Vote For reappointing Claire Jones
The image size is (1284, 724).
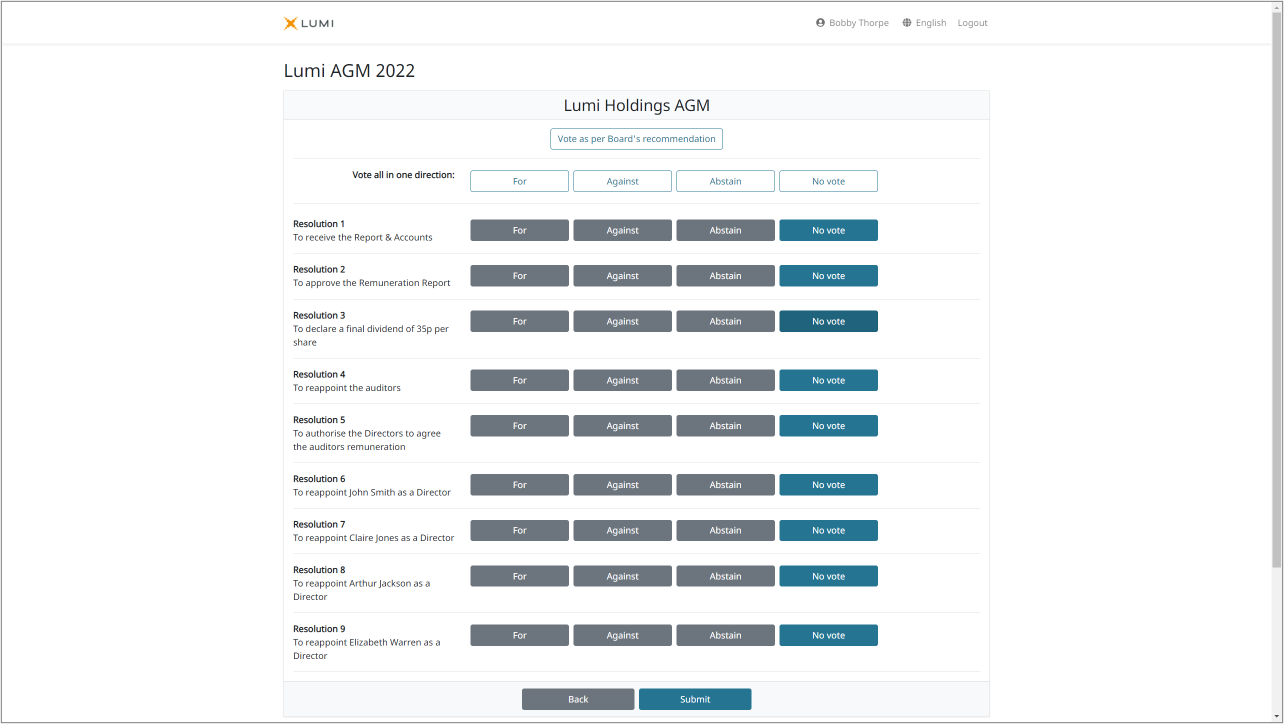[519, 530]
